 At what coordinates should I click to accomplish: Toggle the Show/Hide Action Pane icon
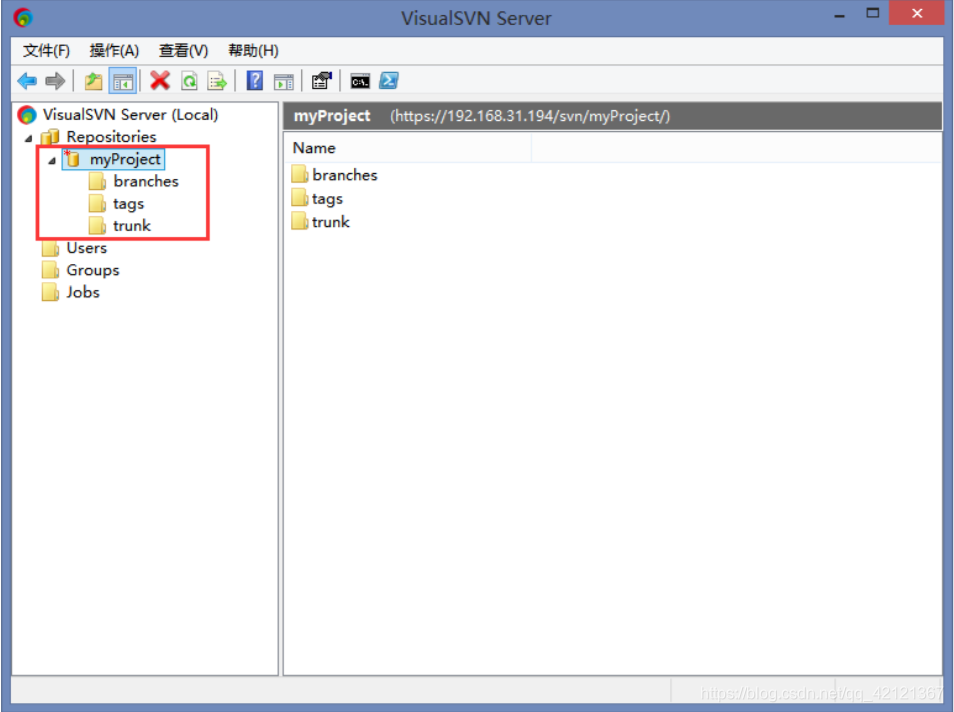tap(284, 80)
